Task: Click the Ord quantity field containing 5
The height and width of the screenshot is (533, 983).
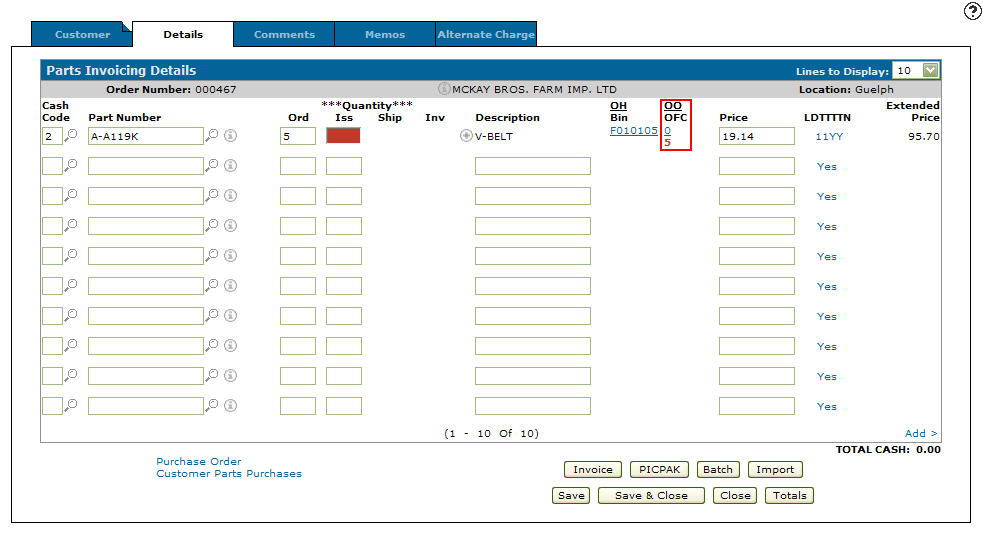Action: pos(298,136)
